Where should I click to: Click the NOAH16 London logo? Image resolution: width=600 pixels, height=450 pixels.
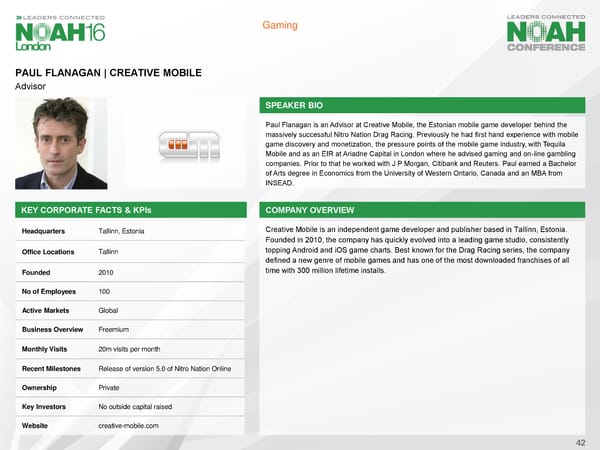coord(61,33)
